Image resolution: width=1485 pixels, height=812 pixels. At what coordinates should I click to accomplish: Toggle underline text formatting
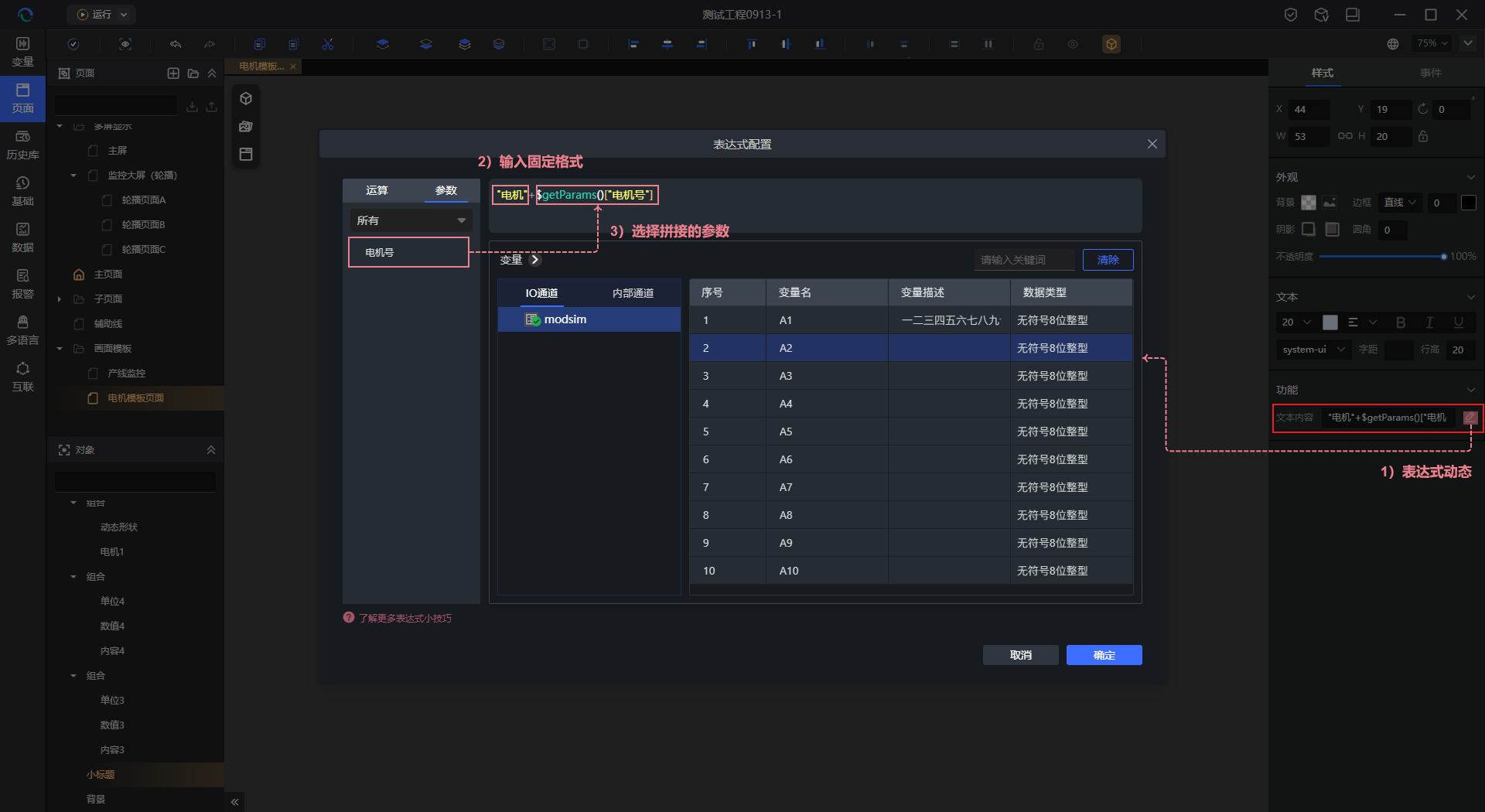coord(1458,322)
